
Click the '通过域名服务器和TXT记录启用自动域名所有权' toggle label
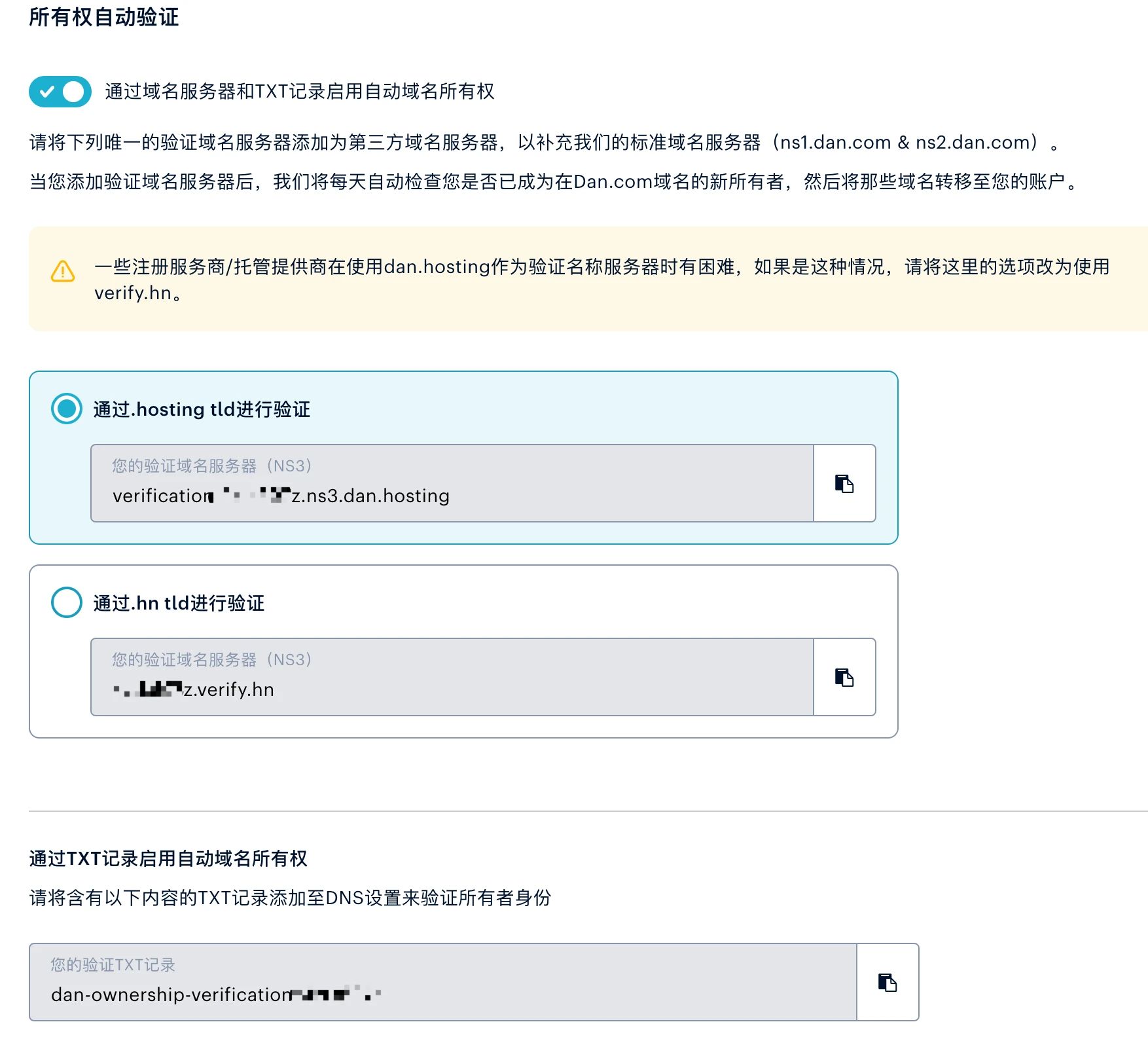click(299, 92)
